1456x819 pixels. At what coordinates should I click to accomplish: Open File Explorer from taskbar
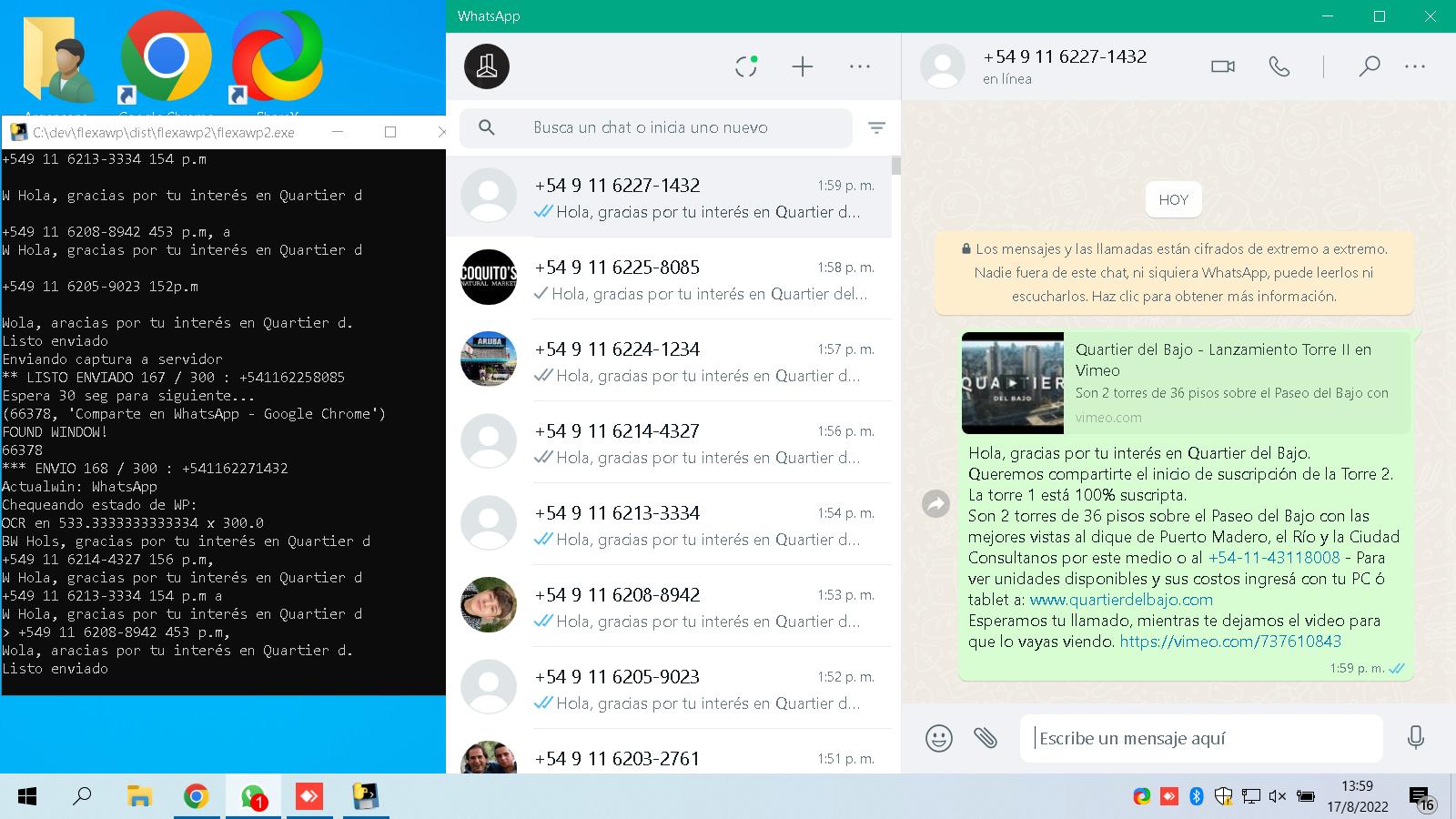pyautogui.click(x=139, y=797)
